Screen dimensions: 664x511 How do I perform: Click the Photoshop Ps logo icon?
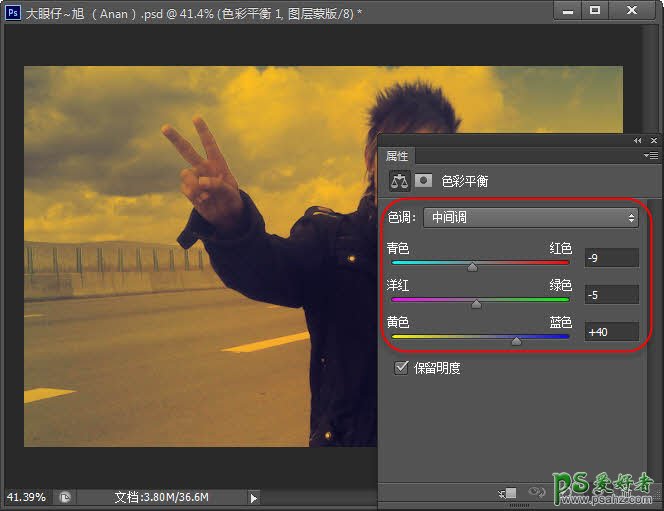pos(12,11)
